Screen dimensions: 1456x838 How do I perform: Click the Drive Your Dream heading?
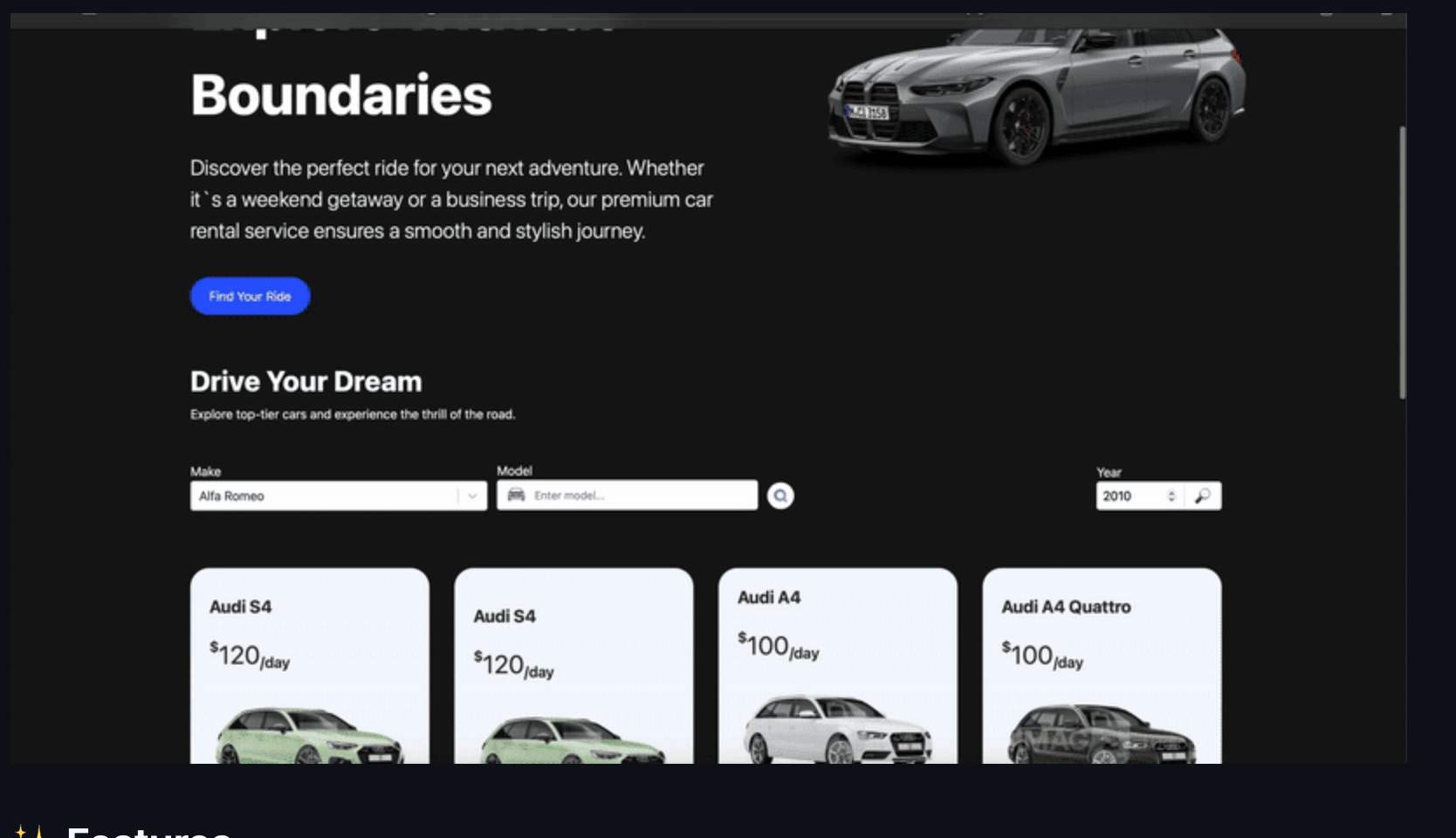point(306,381)
